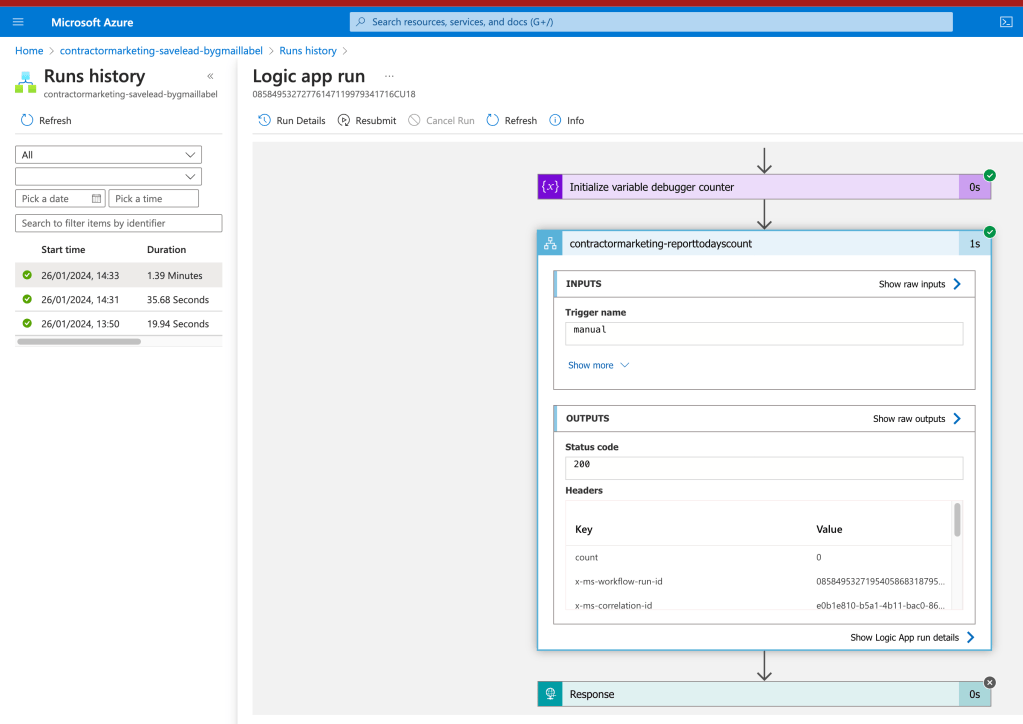
Task: Click the success checkmark on Initialize variable step
Action: (x=990, y=175)
